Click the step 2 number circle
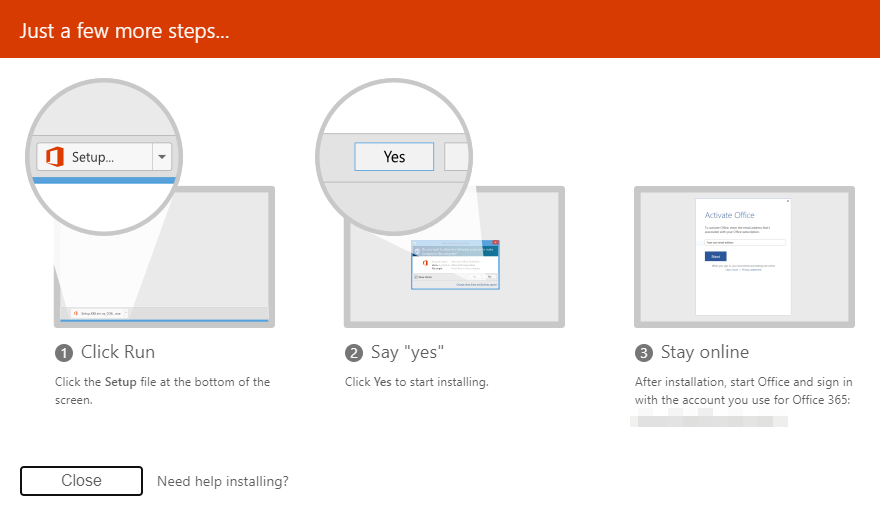This screenshot has width=880, height=516. [x=354, y=353]
